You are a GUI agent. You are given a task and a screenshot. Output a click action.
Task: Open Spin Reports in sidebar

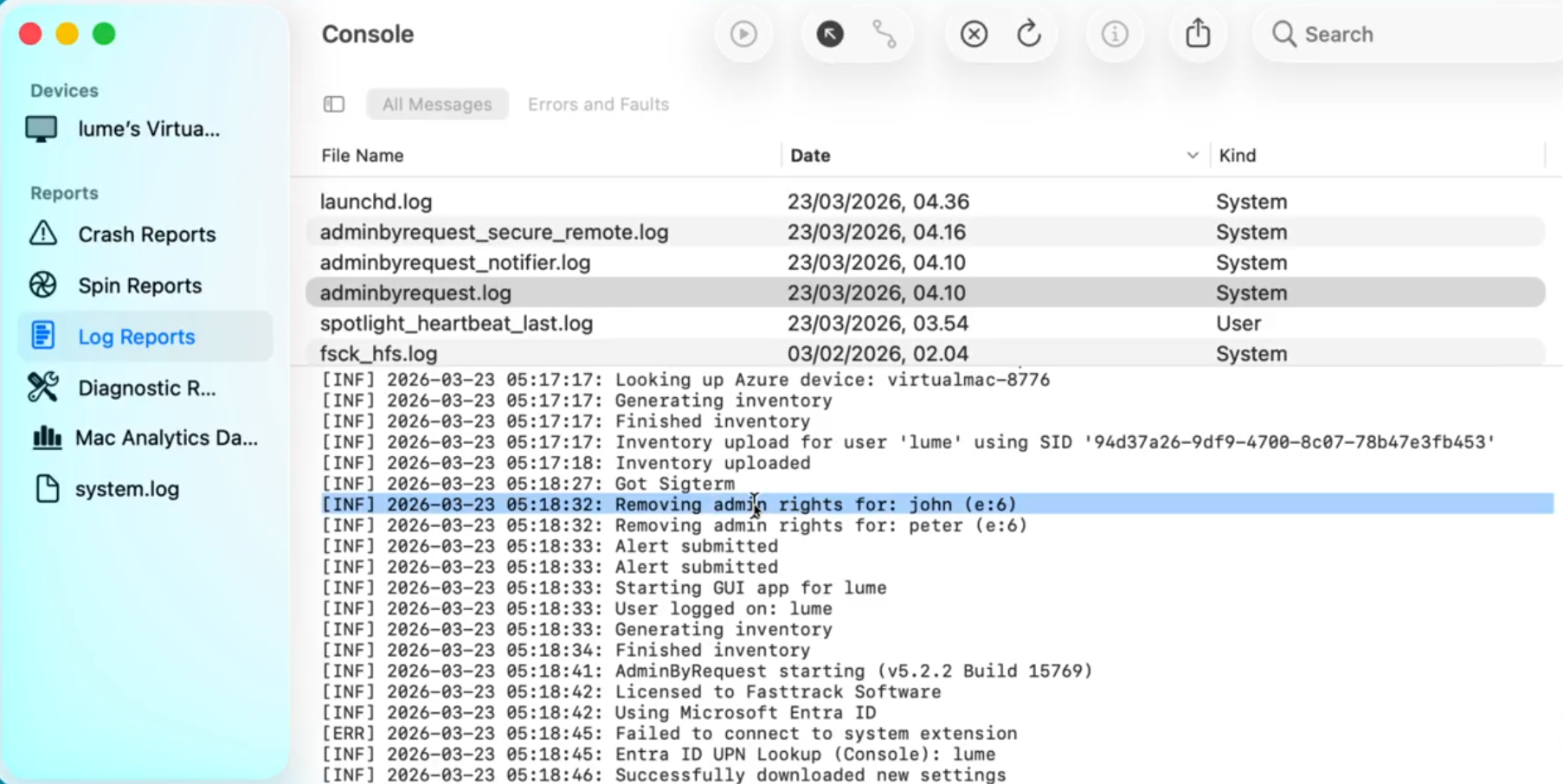pos(145,286)
